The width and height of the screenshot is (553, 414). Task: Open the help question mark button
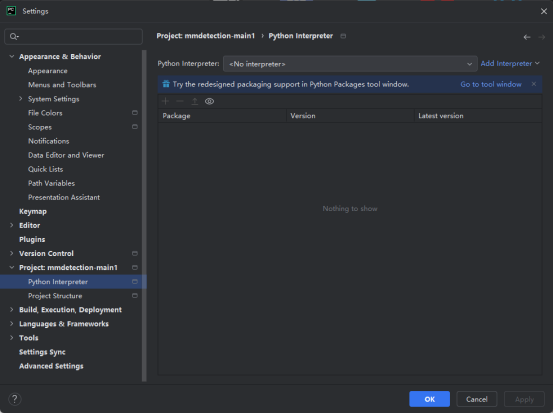14,399
